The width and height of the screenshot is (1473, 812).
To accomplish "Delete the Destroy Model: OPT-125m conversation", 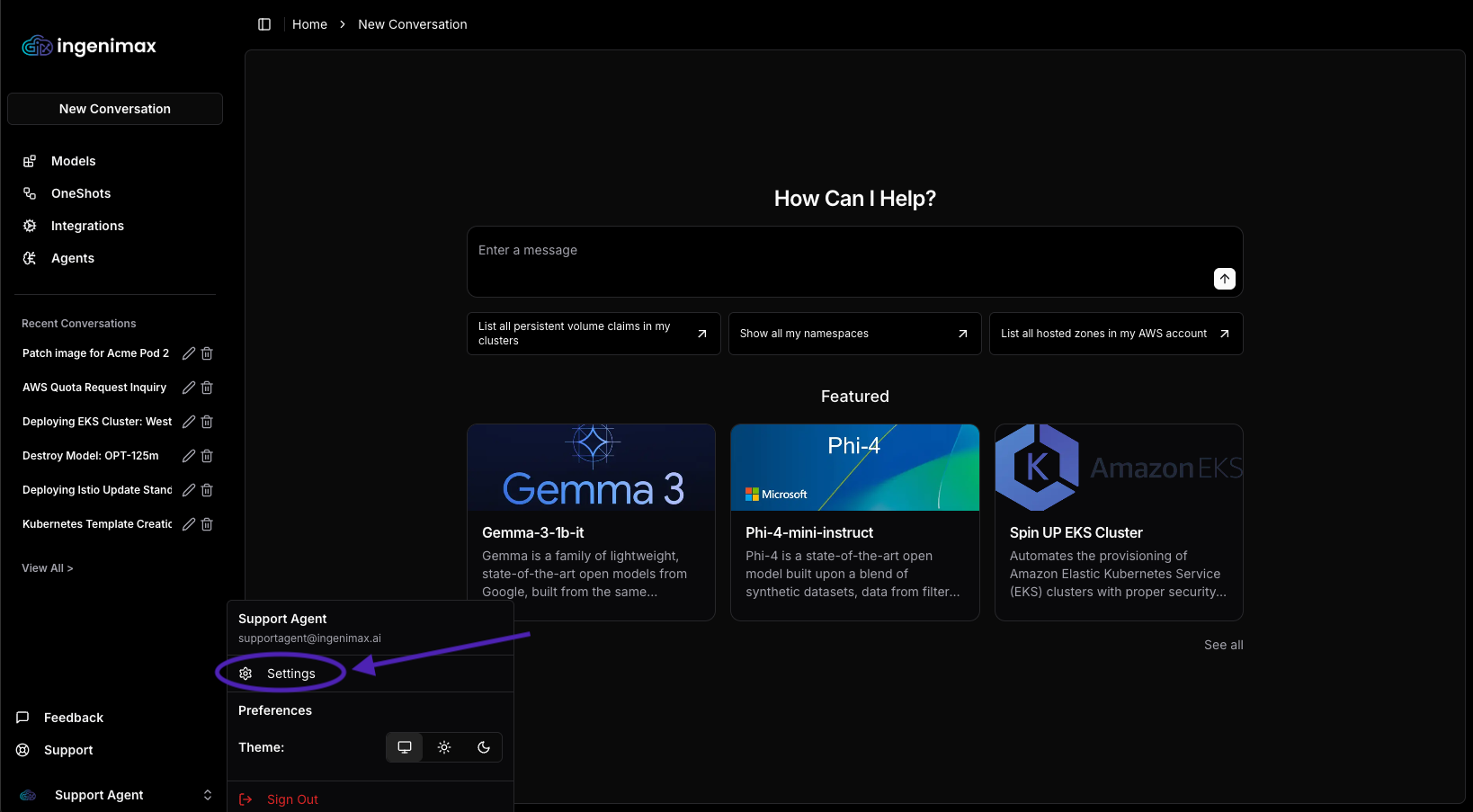I will pos(207,456).
